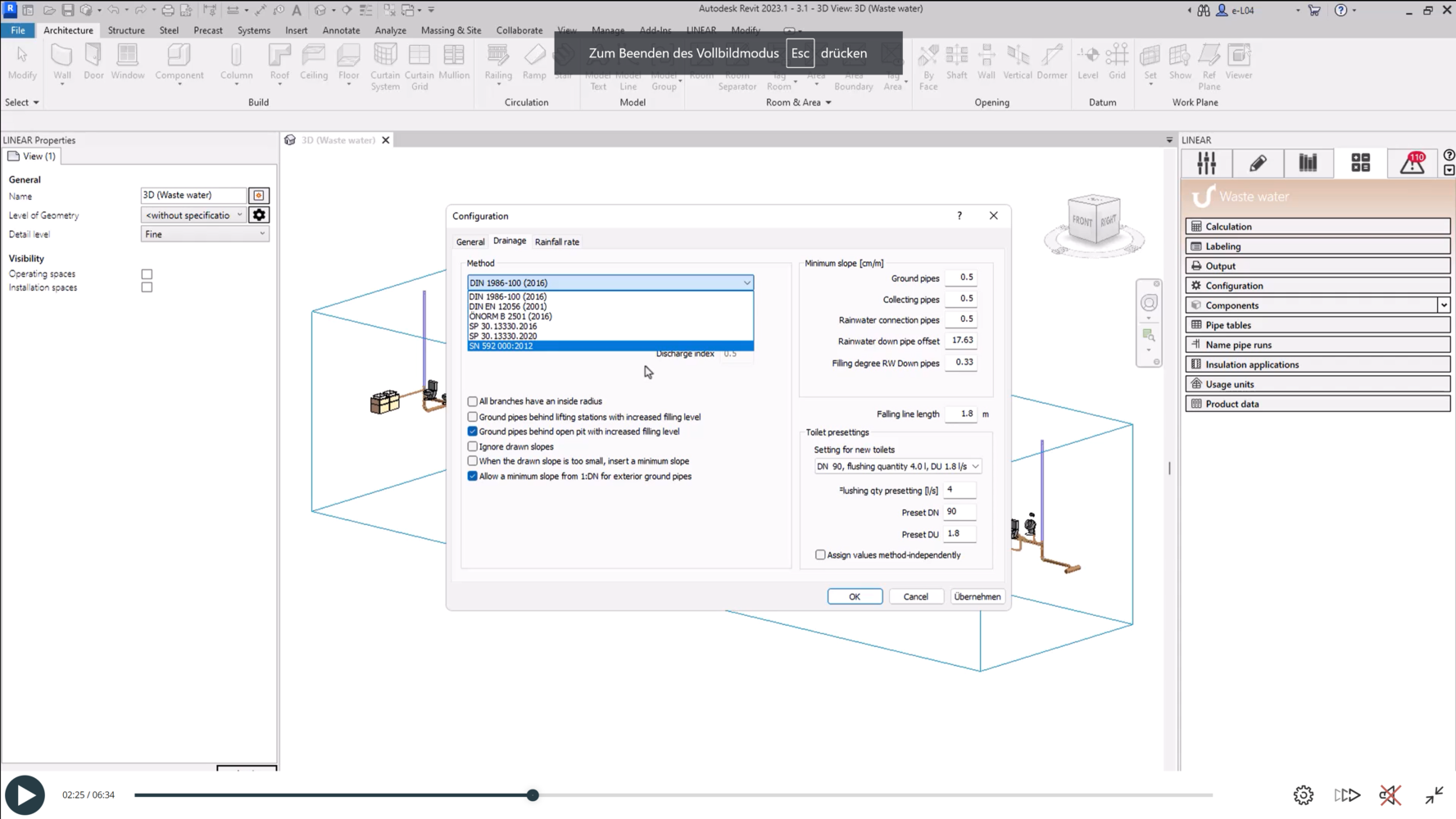Click the OK button in Configuration dialog
1456x819 pixels.
pos(854,597)
